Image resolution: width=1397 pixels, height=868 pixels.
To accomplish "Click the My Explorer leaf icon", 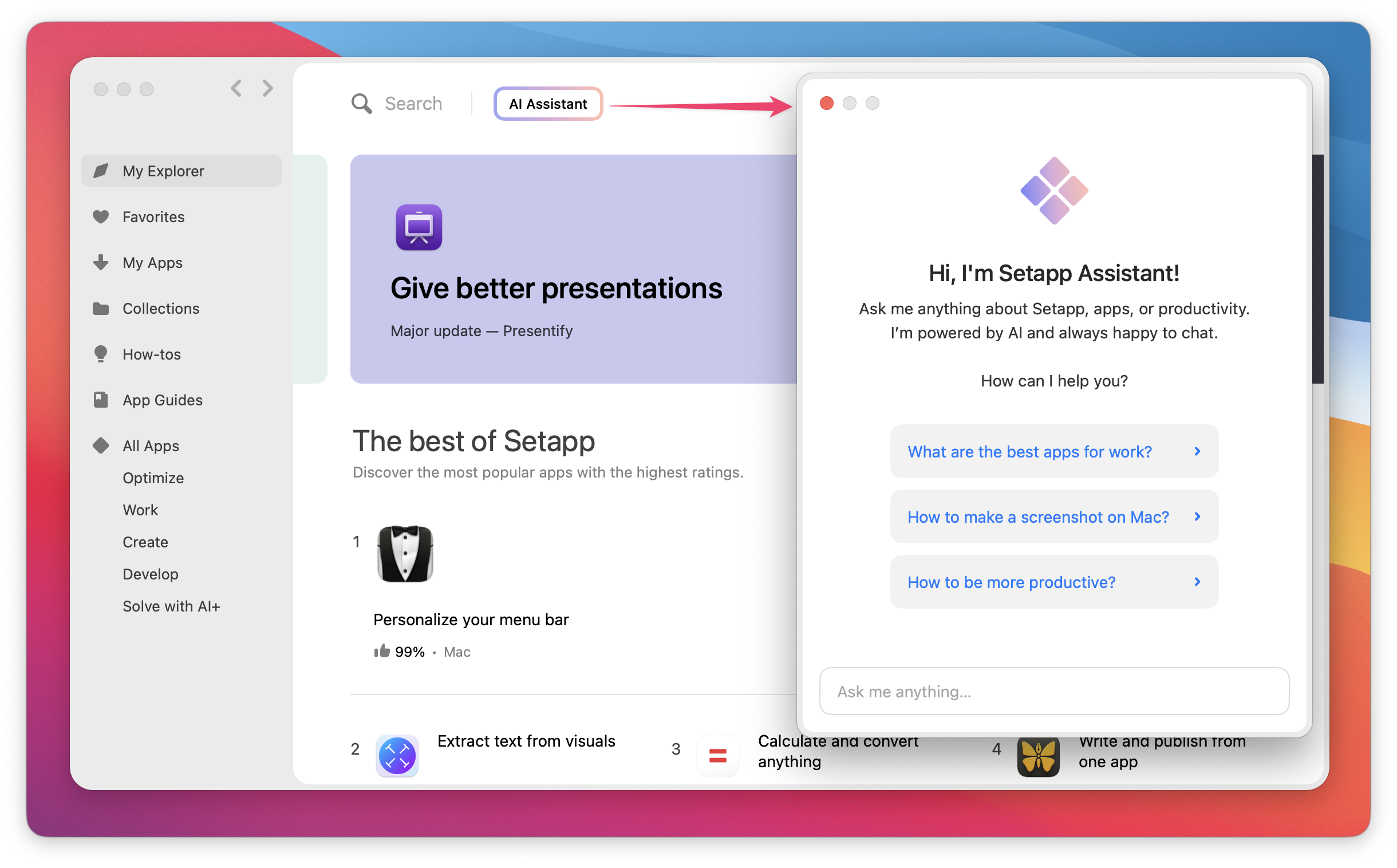I will [x=101, y=171].
